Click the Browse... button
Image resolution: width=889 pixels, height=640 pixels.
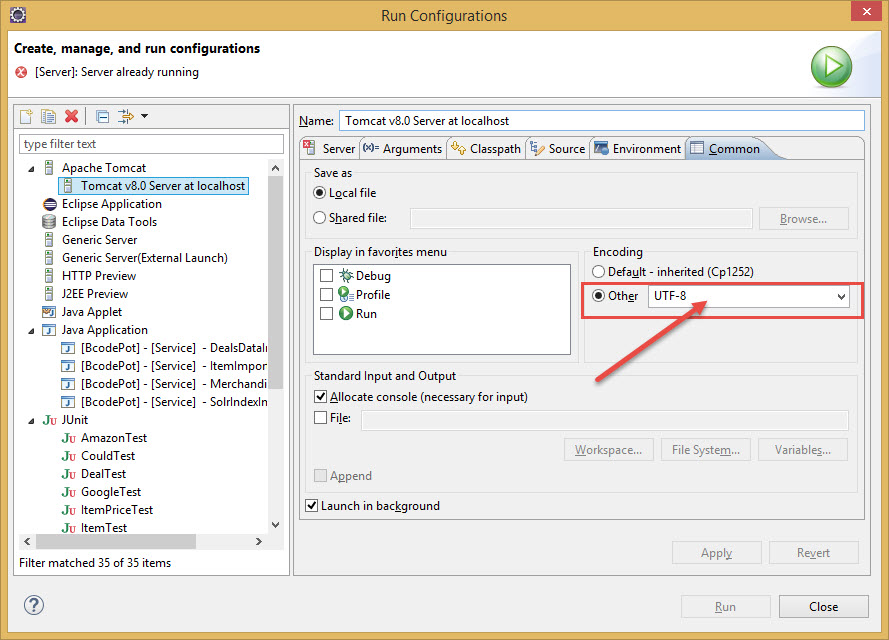point(803,219)
